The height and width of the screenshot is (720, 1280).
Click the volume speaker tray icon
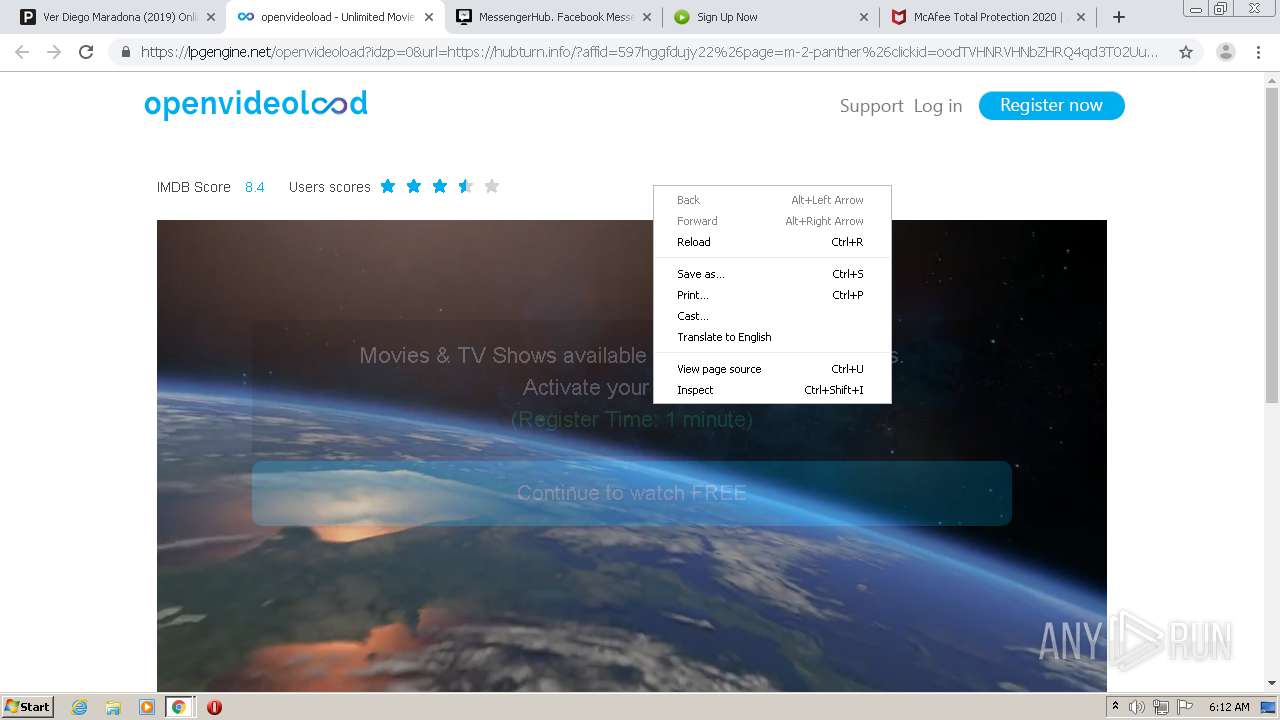(x=1137, y=707)
